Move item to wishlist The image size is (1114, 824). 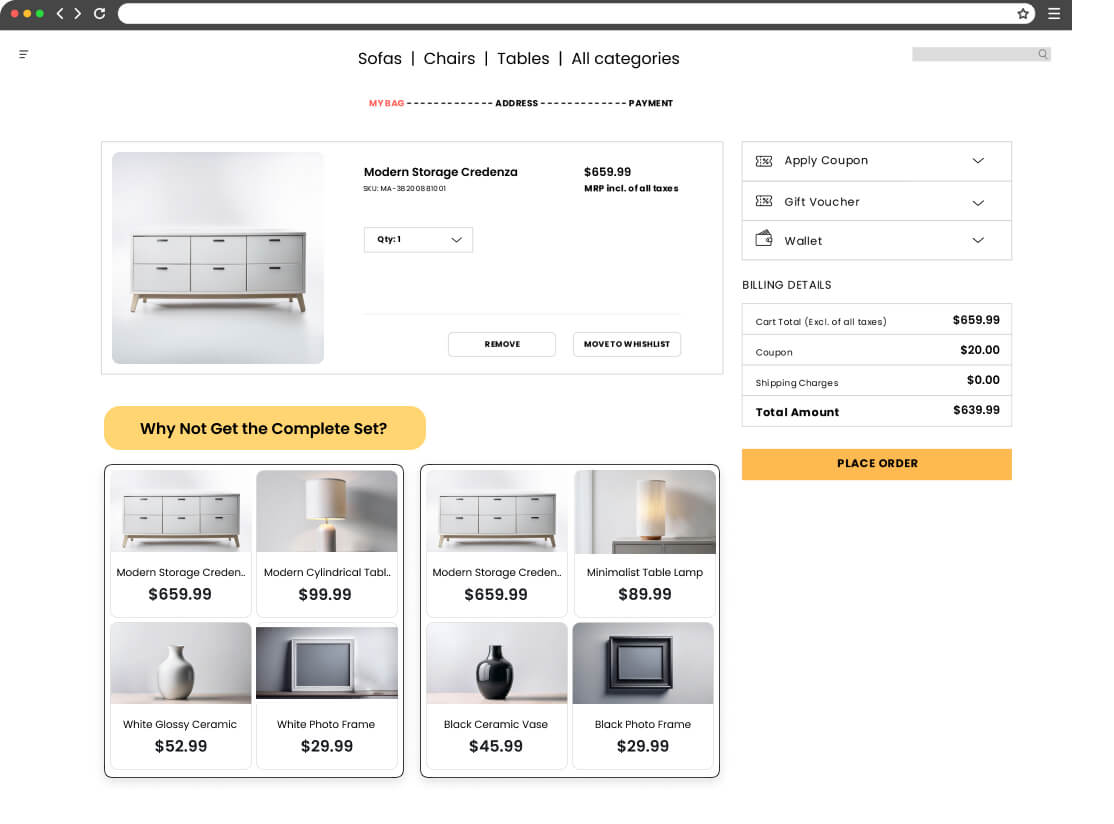627,345
